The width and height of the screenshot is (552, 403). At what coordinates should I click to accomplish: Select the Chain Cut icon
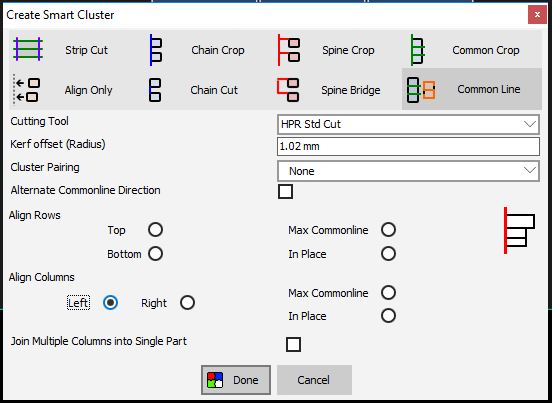coord(155,90)
